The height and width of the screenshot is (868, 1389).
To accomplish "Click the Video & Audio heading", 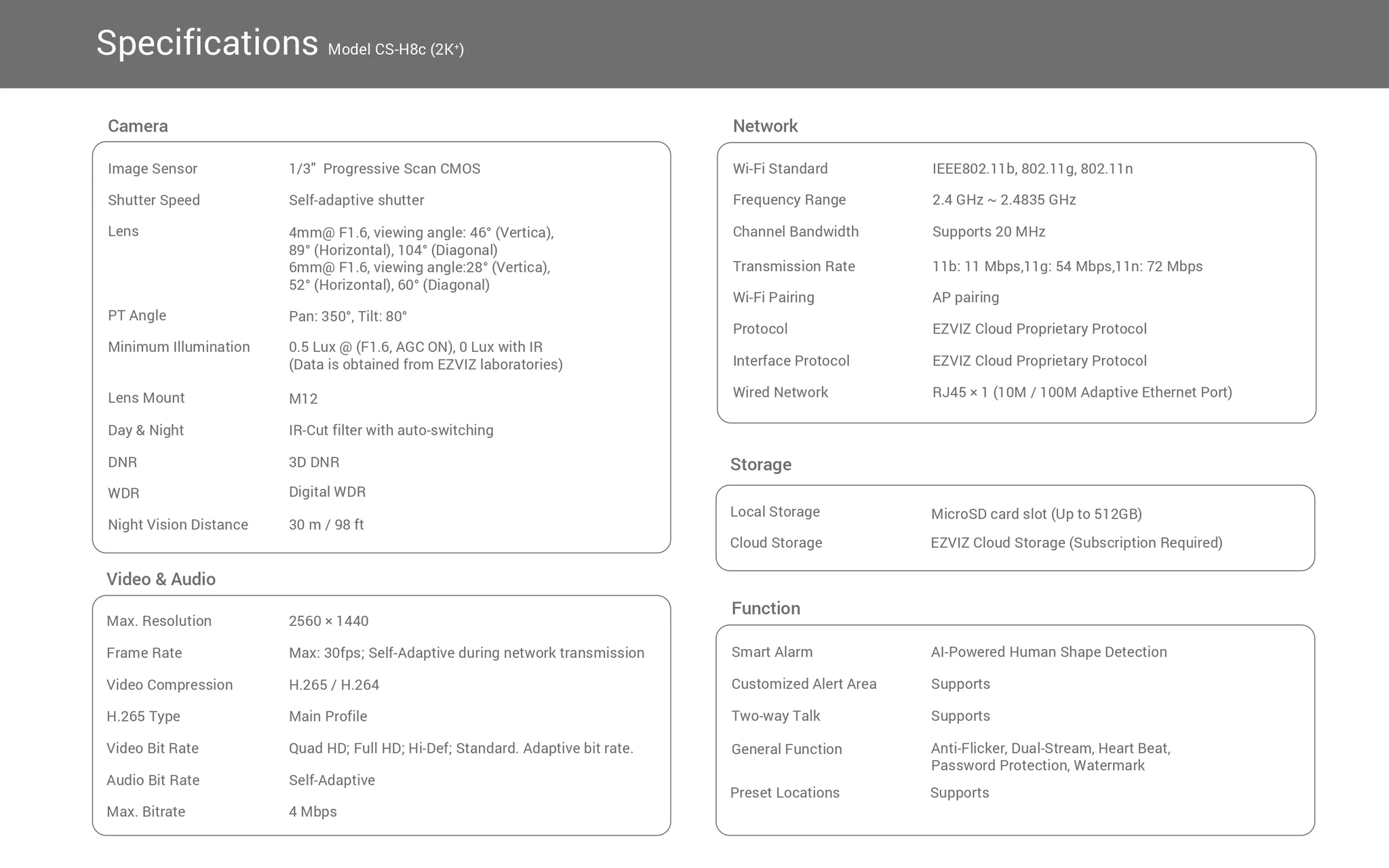I will (161, 579).
